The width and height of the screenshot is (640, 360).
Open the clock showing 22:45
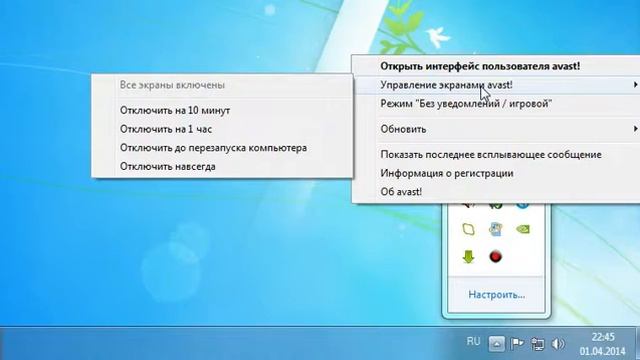tap(602, 344)
